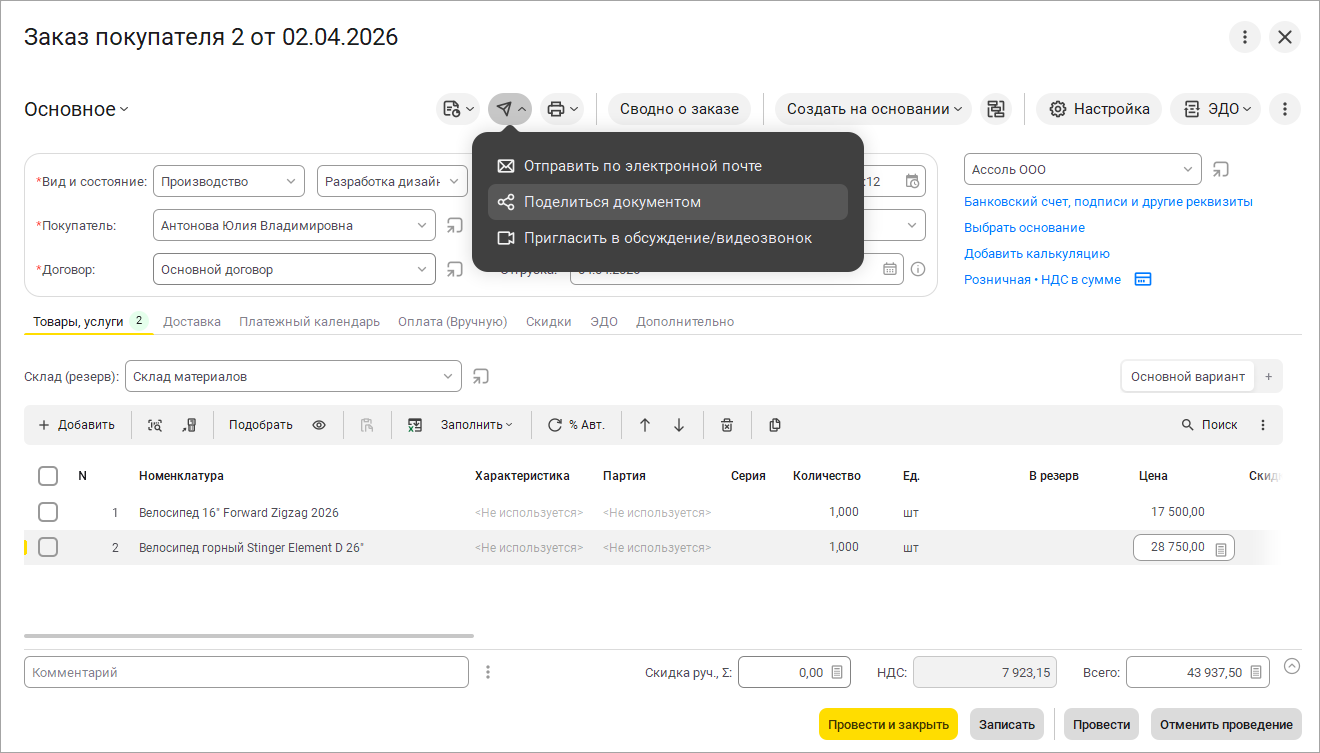The image size is (1320, 753).
Task: Open the Ассоль ООО organization dropdown
Action: [1187, 170]
